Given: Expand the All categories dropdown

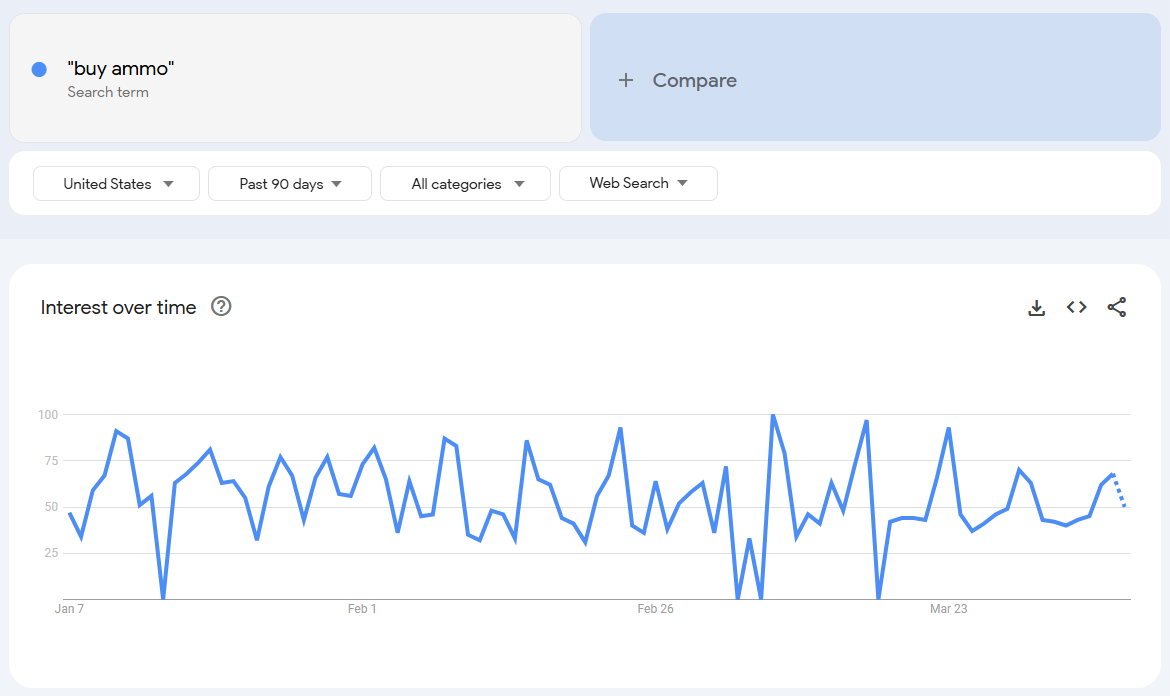Looking at the screenshot, I should coord(466,184).
